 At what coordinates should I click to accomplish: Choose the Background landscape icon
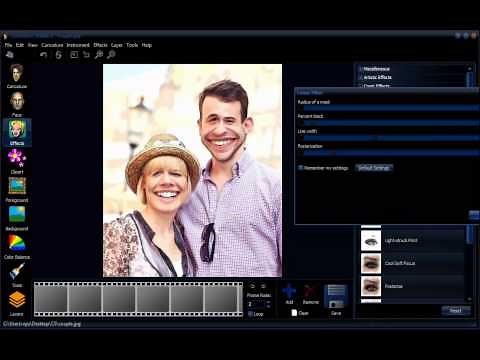point(17,215)
